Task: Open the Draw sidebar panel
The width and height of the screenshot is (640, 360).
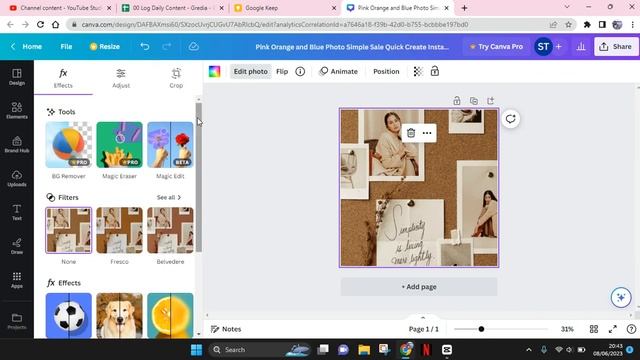Action: click(17, 246)
